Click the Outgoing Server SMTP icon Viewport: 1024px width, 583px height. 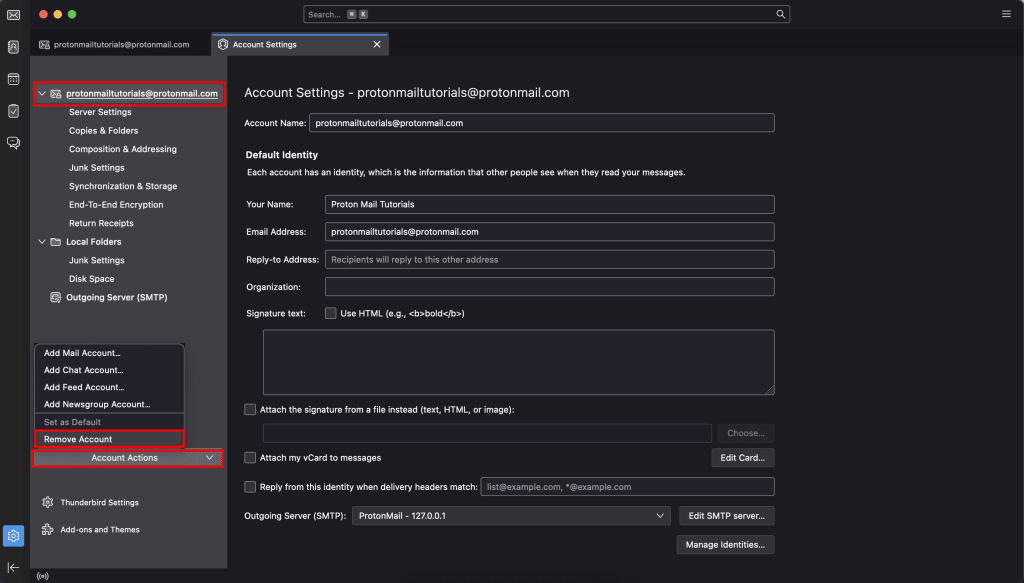56,297
